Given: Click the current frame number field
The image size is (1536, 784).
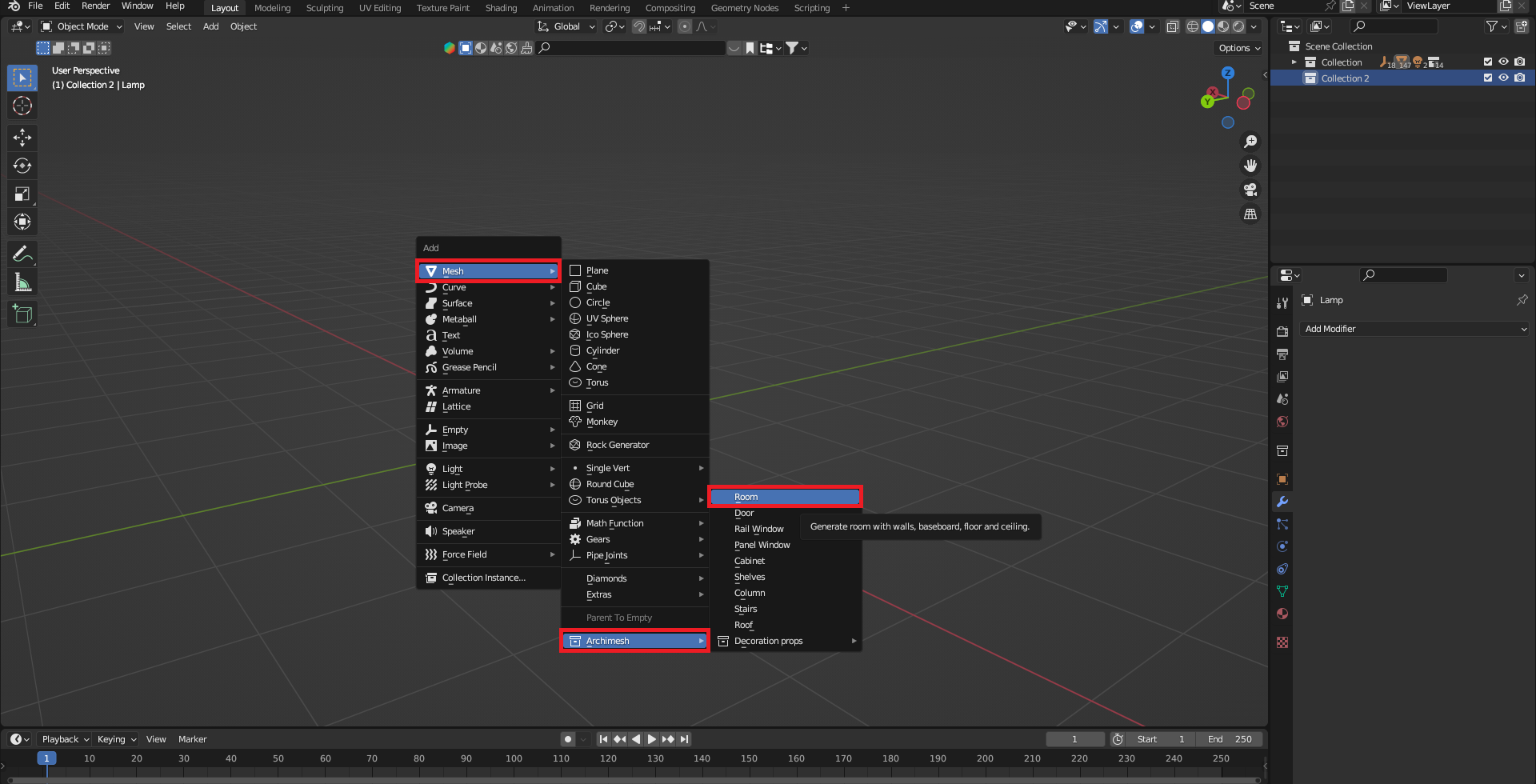Looking at the screenshot, I should tap(1074, 739).
